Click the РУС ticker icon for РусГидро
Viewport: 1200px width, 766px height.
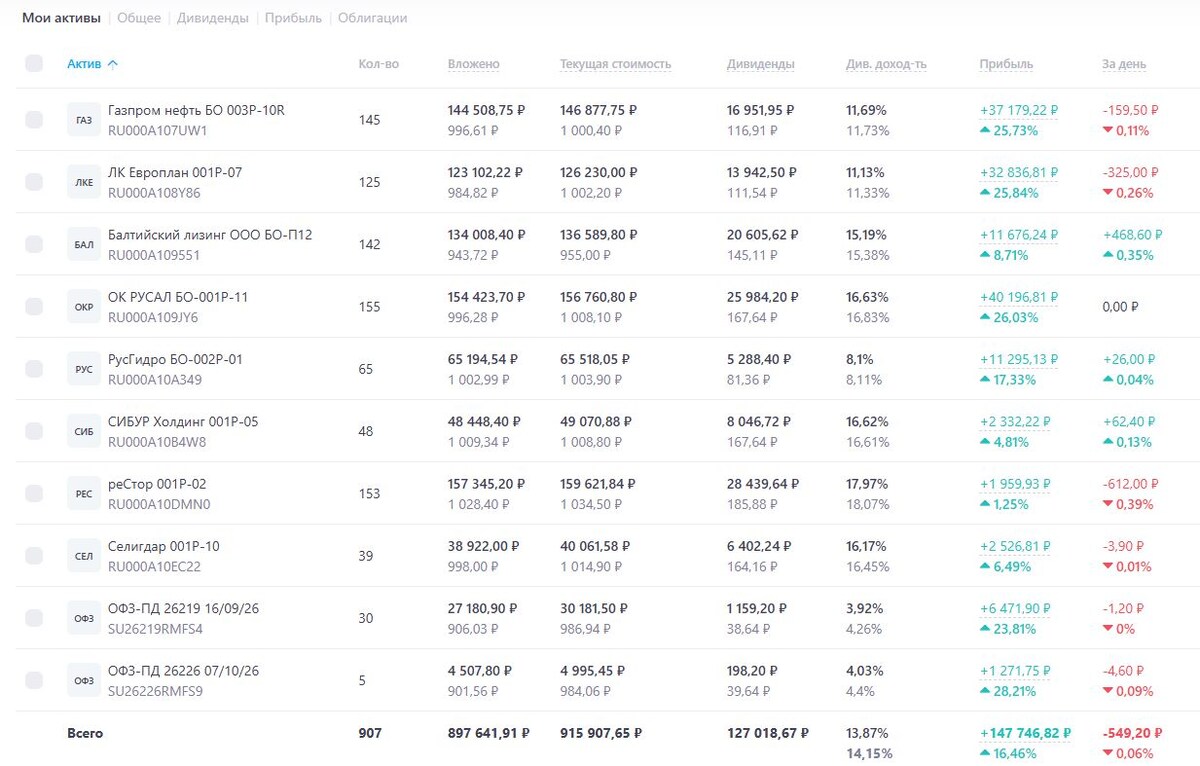point(84,369)
